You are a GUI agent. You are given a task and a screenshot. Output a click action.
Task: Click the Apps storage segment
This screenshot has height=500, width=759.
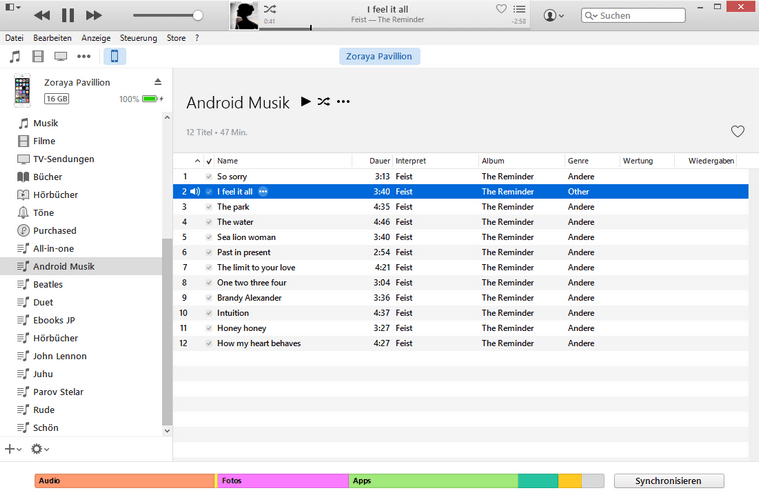coord(433,481)
